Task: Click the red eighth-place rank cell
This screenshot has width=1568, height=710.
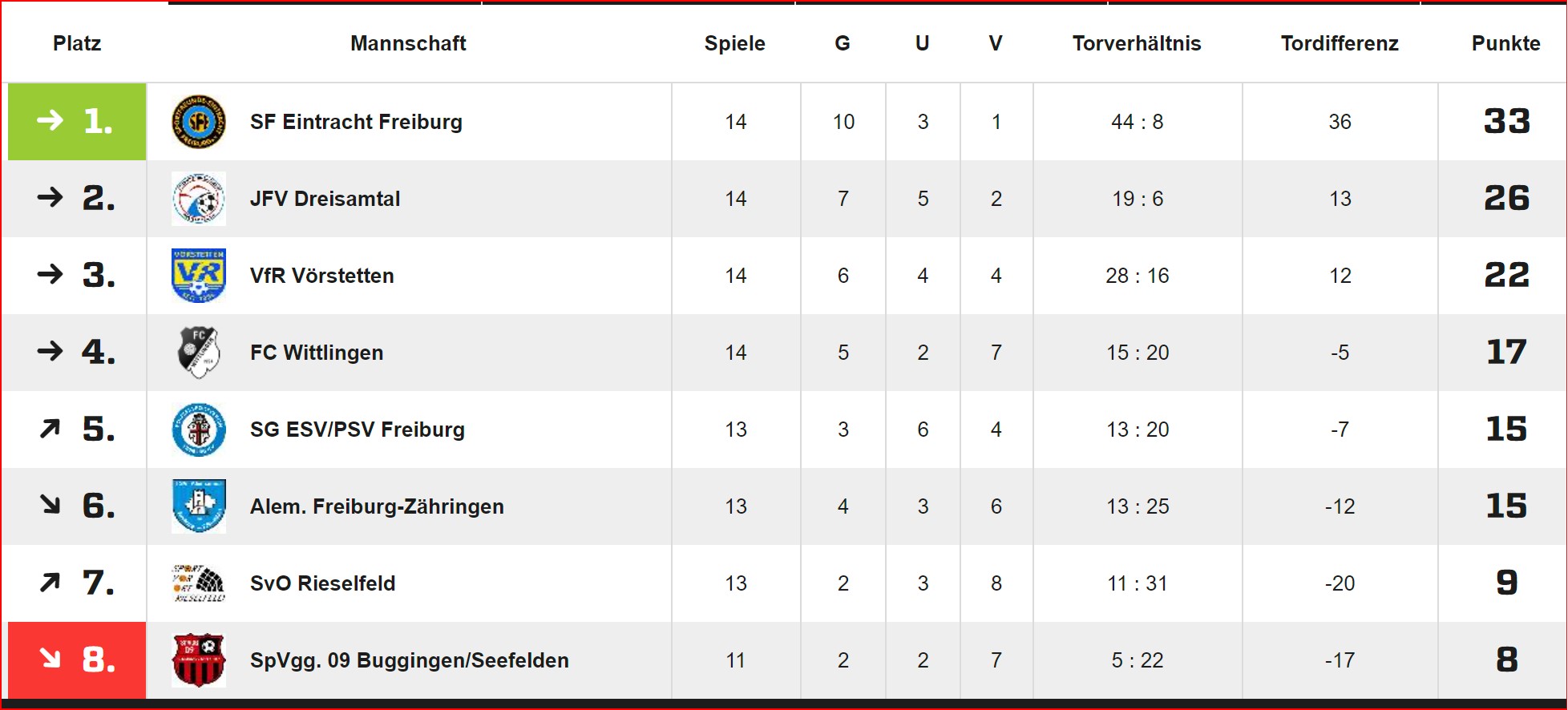Action: [77, 660]
